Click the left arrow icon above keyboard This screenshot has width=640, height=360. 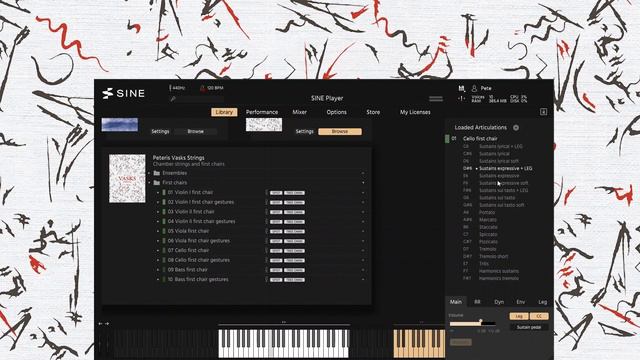(100, 323)
